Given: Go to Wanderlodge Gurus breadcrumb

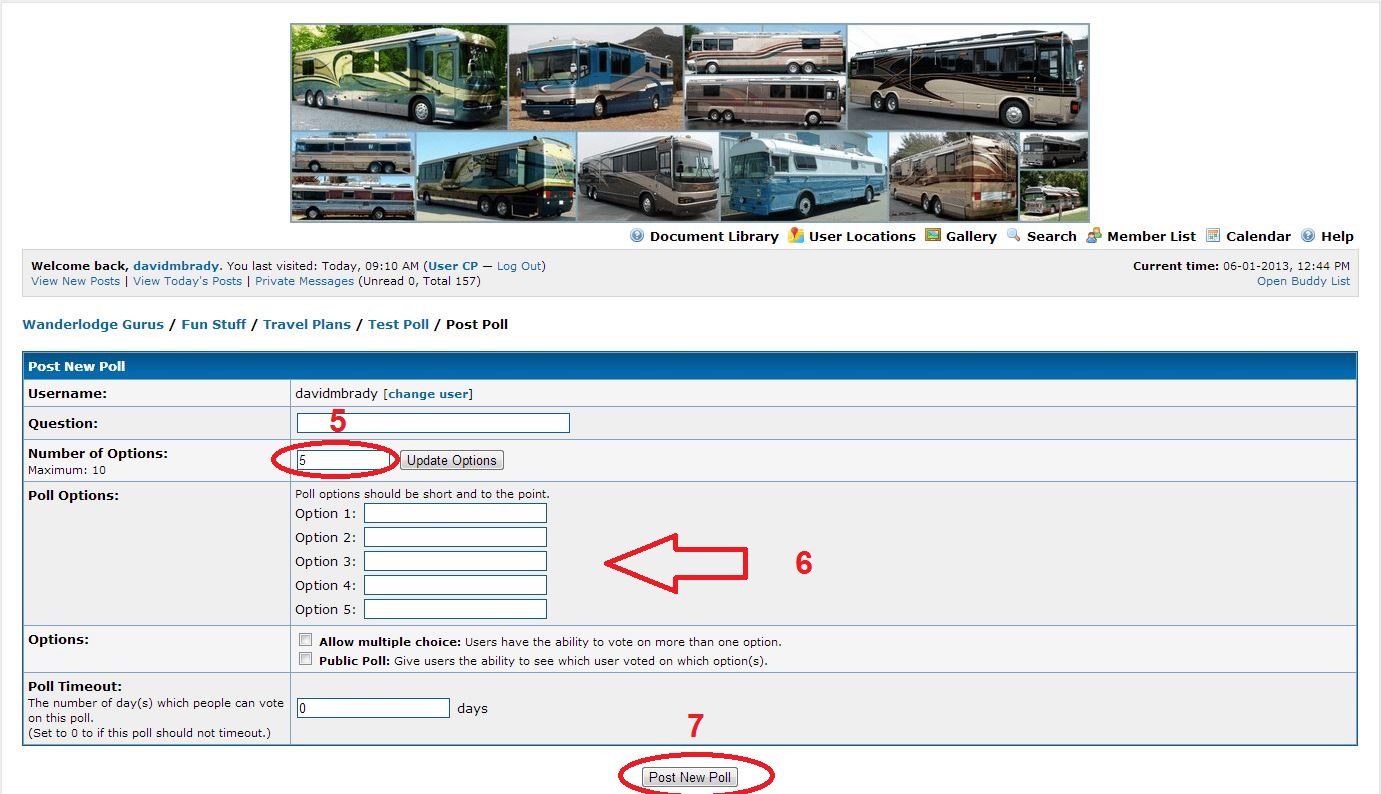Looking at the screenshot, I should 93,325.
